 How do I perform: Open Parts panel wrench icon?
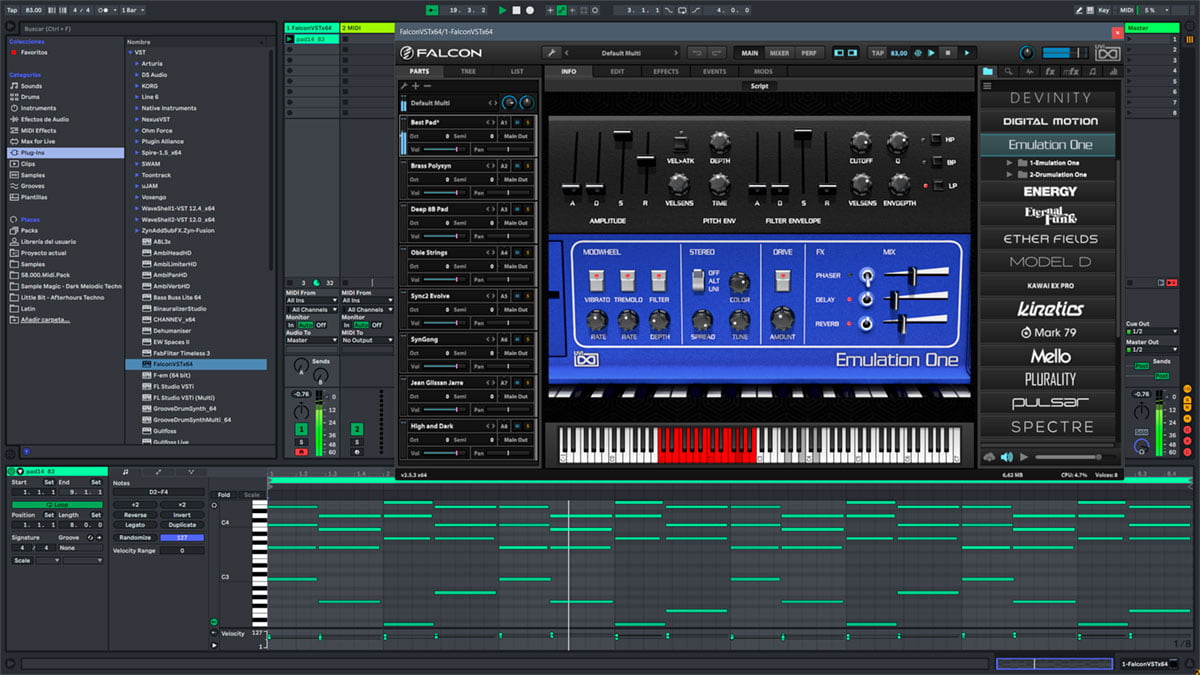[404, 86]
